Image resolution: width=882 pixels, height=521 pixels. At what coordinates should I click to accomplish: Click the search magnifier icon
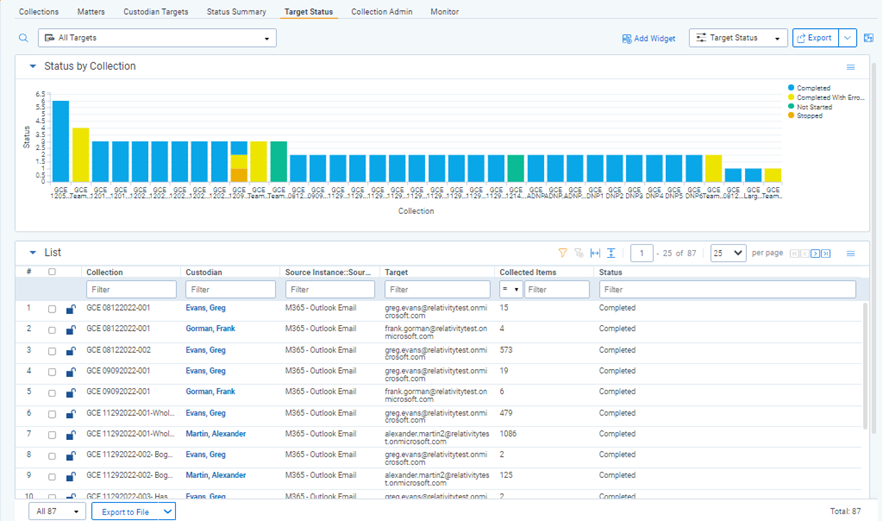[x=23, y=38]
